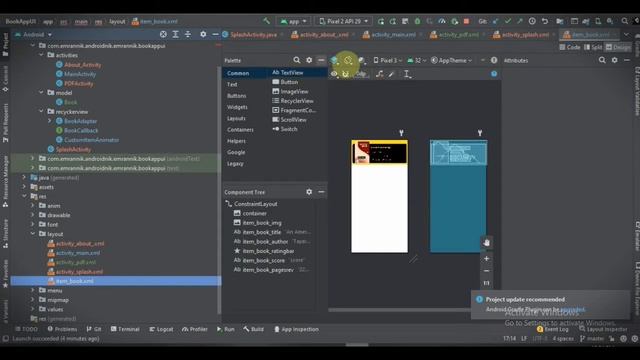Viewport: 640px width, 360px height.
Task: Click the Guidelines icon in design toolbar
Action: (407, 74)
